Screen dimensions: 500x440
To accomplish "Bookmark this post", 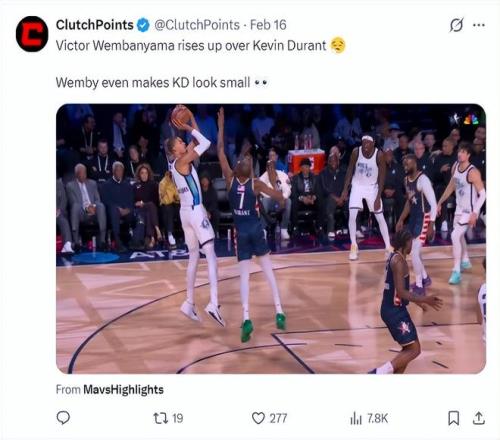I will [454, 418].
